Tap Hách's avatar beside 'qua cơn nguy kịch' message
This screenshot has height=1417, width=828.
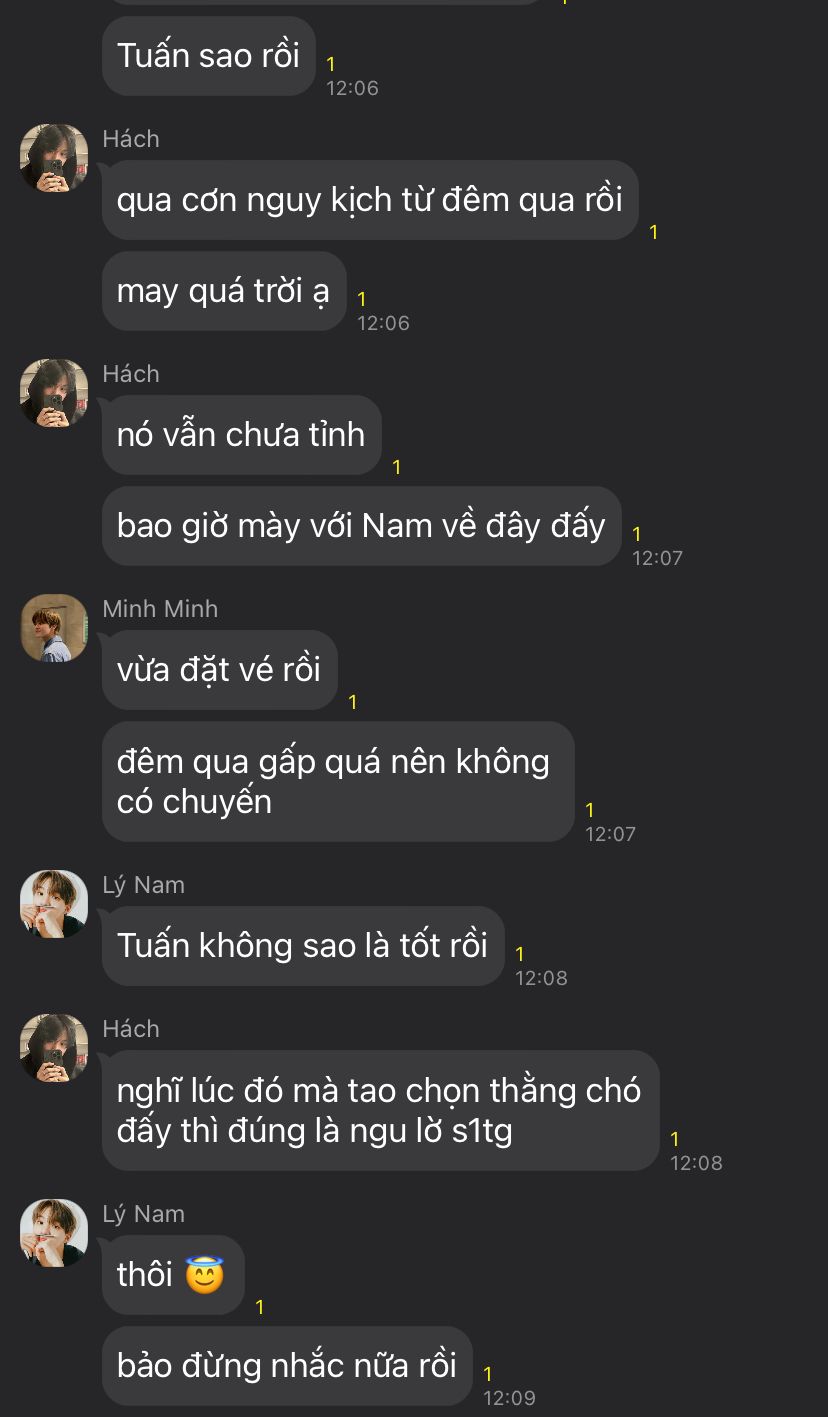(x=54, y=158)
